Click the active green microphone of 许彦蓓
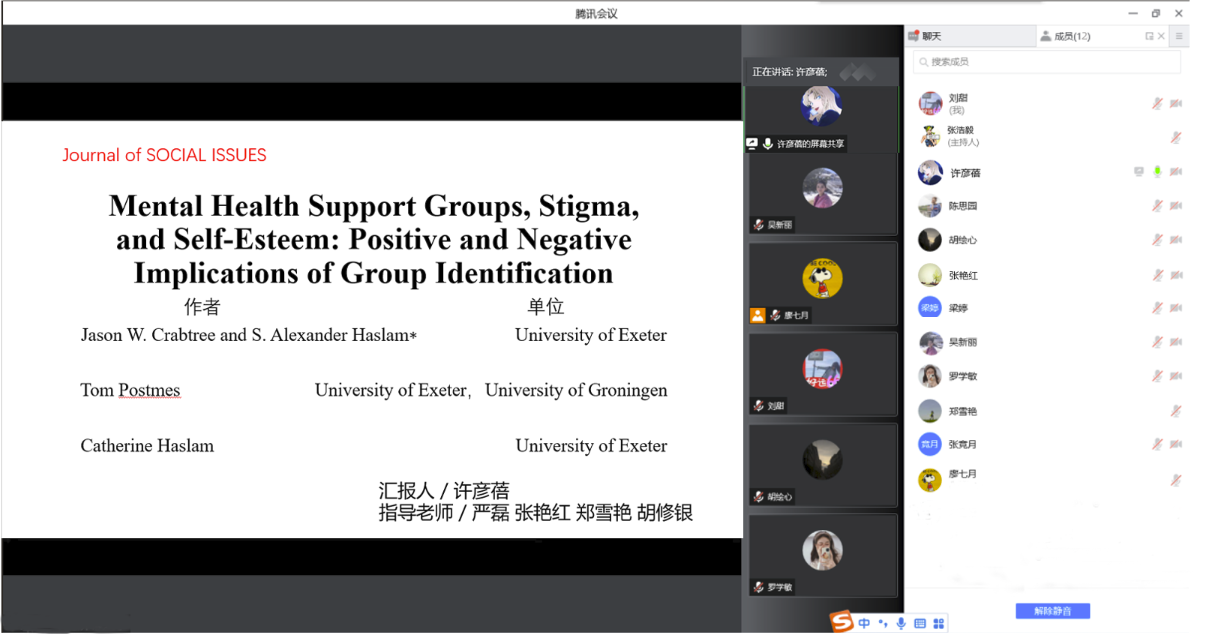 (x=1157, y=172)
